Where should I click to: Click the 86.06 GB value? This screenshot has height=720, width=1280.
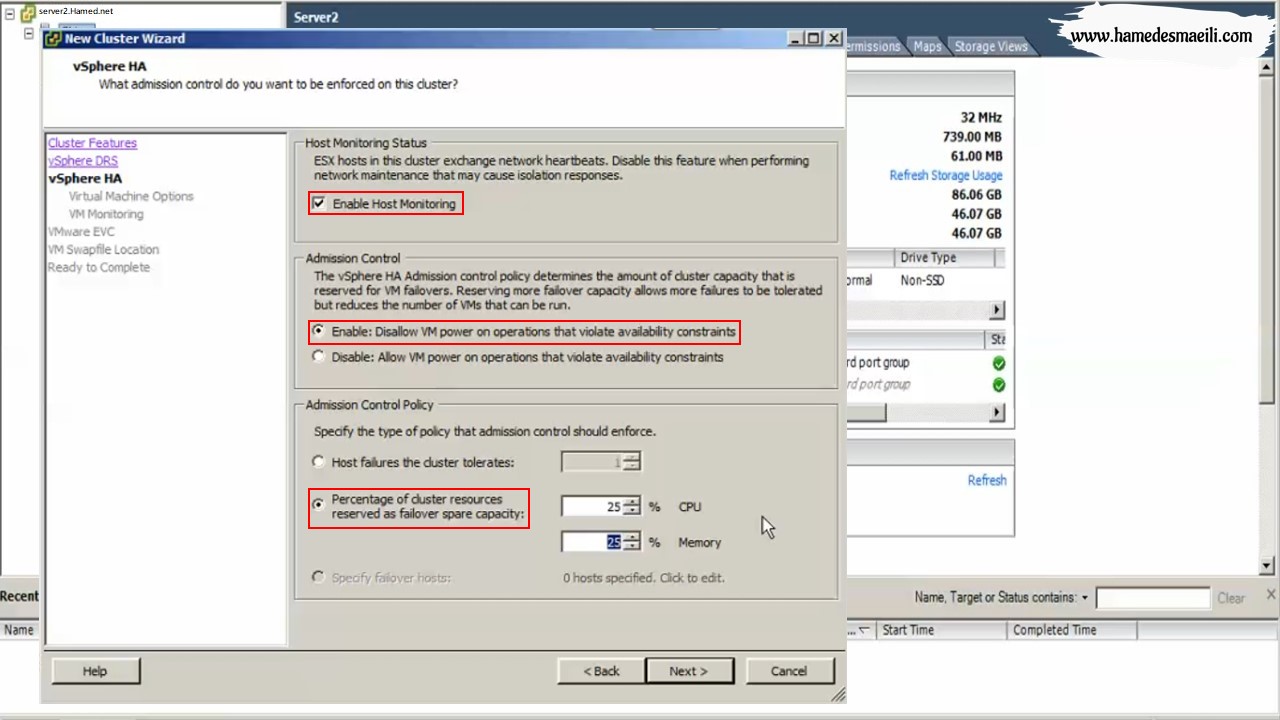click(x=976, y=195)
